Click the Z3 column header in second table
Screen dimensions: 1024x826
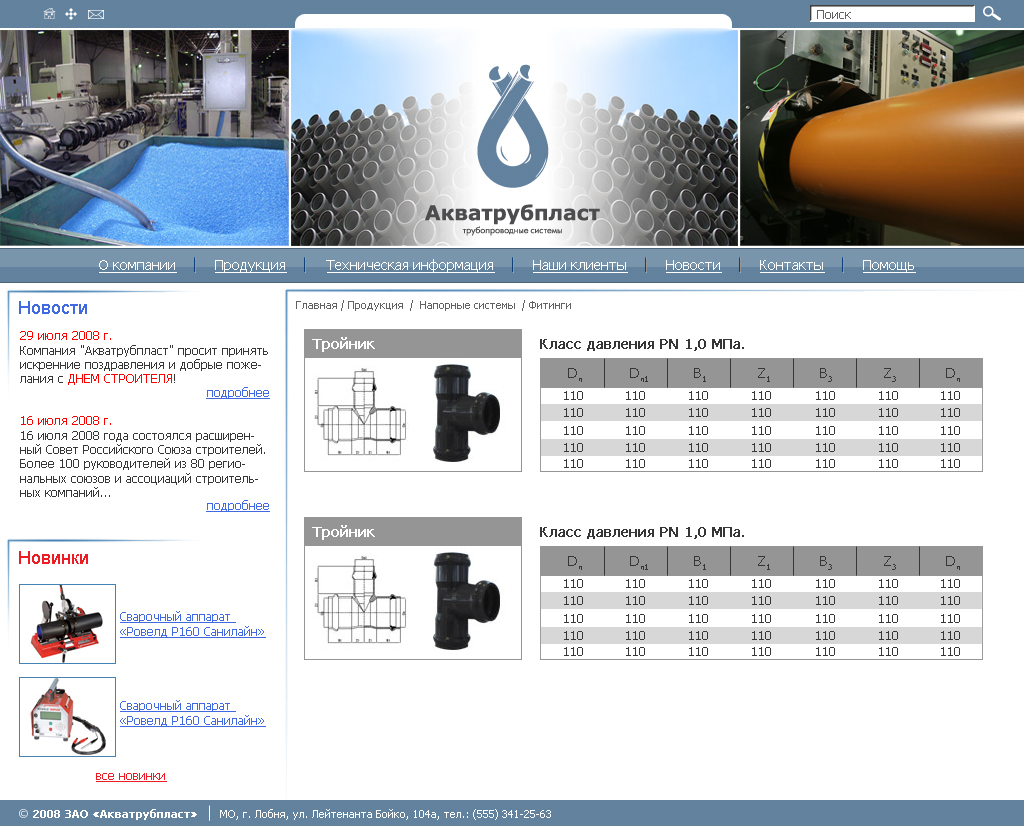pos(888,562)
